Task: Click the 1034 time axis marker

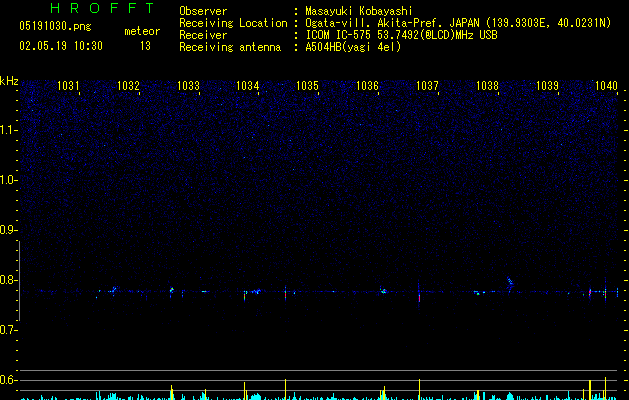Action: coord(248,86)
